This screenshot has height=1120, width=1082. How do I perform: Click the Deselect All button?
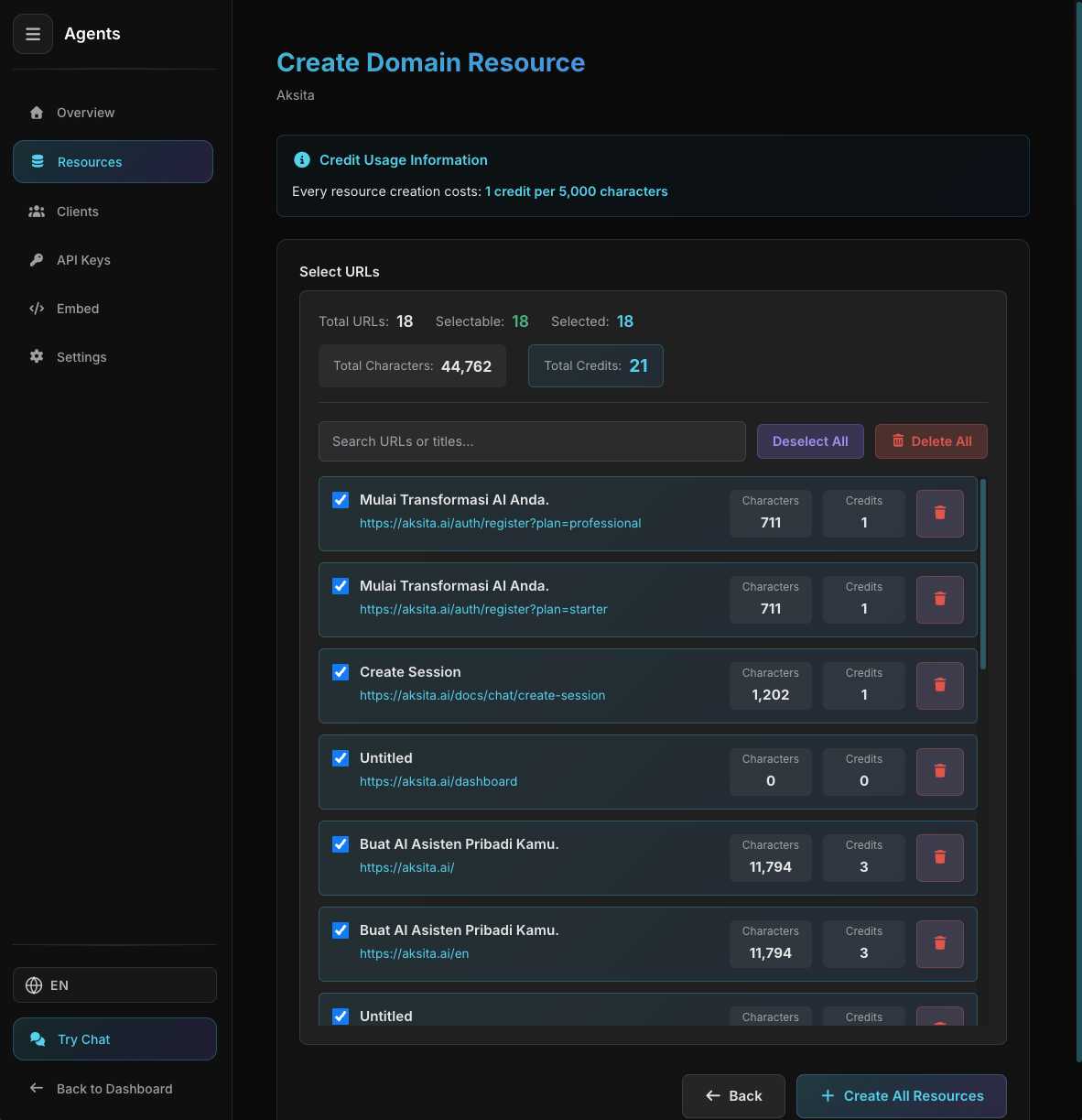(810, 440)
